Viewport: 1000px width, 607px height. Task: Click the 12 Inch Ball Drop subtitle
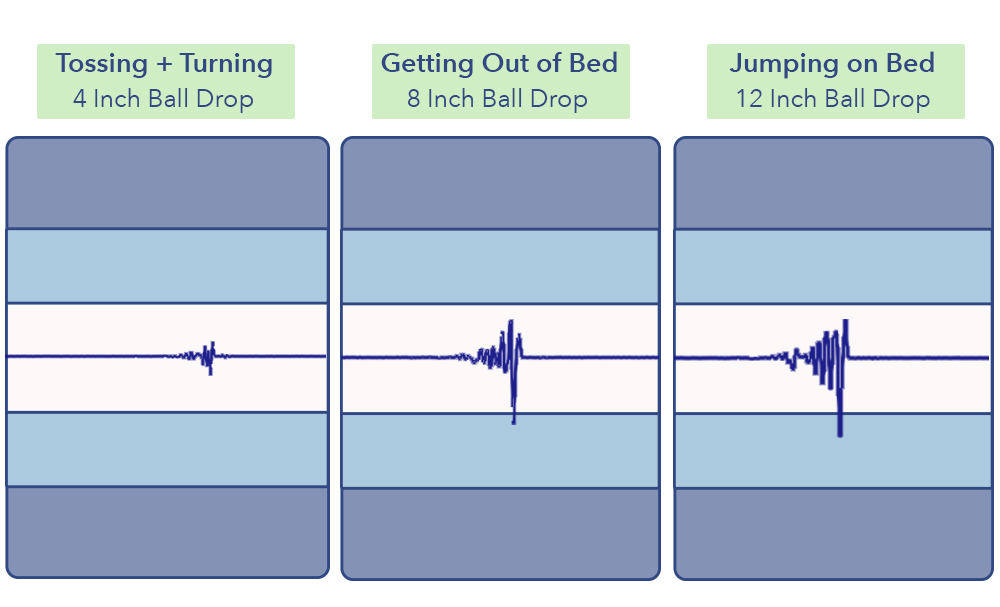pos(833,99)
